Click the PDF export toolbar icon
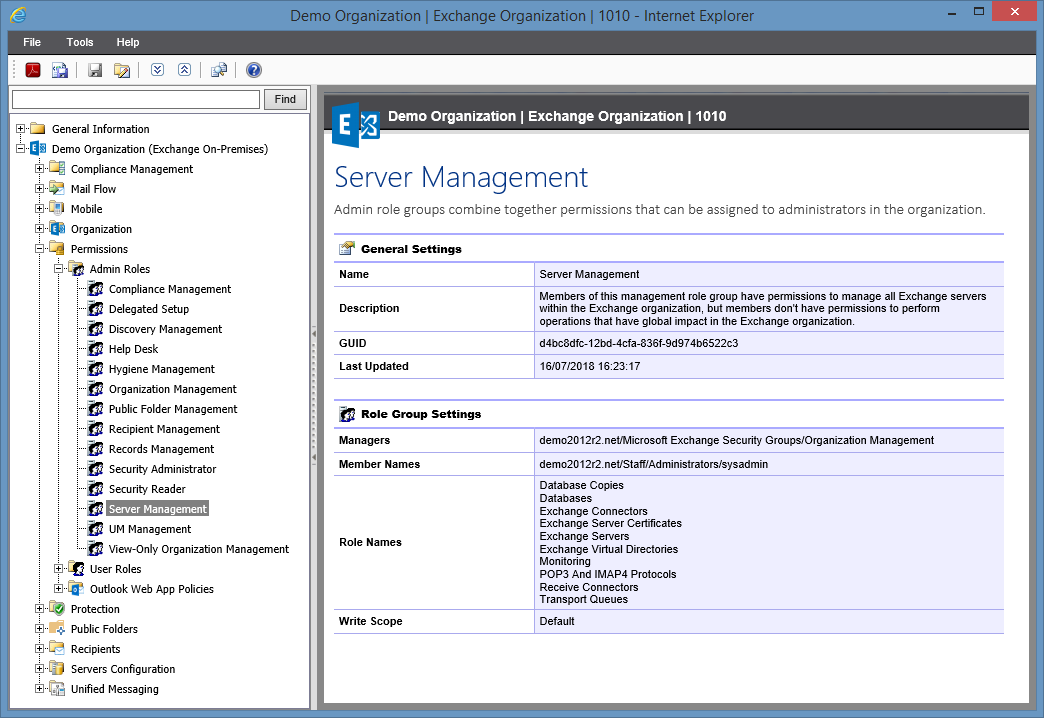This screenshot has height=718, width=1044. [x=32, y=70]
